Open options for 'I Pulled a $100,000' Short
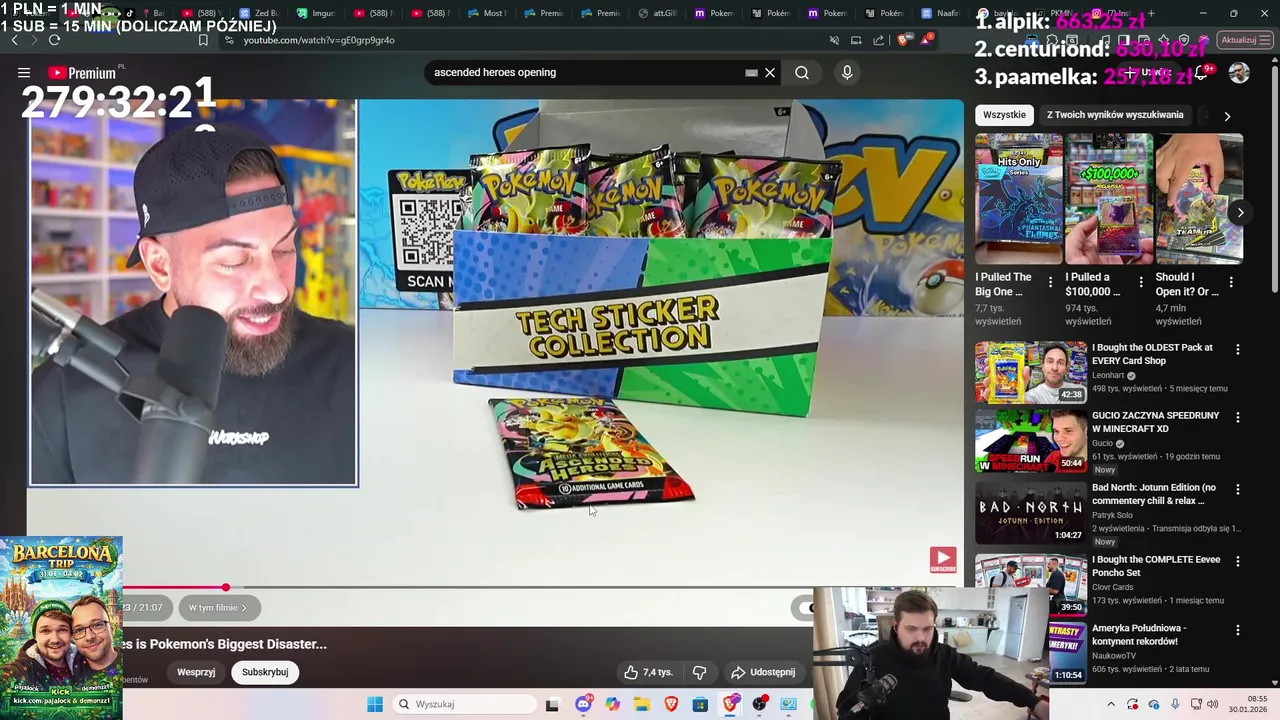Image resolution: width=1280 pixels, height=720 pixels. click(1140, 283)
